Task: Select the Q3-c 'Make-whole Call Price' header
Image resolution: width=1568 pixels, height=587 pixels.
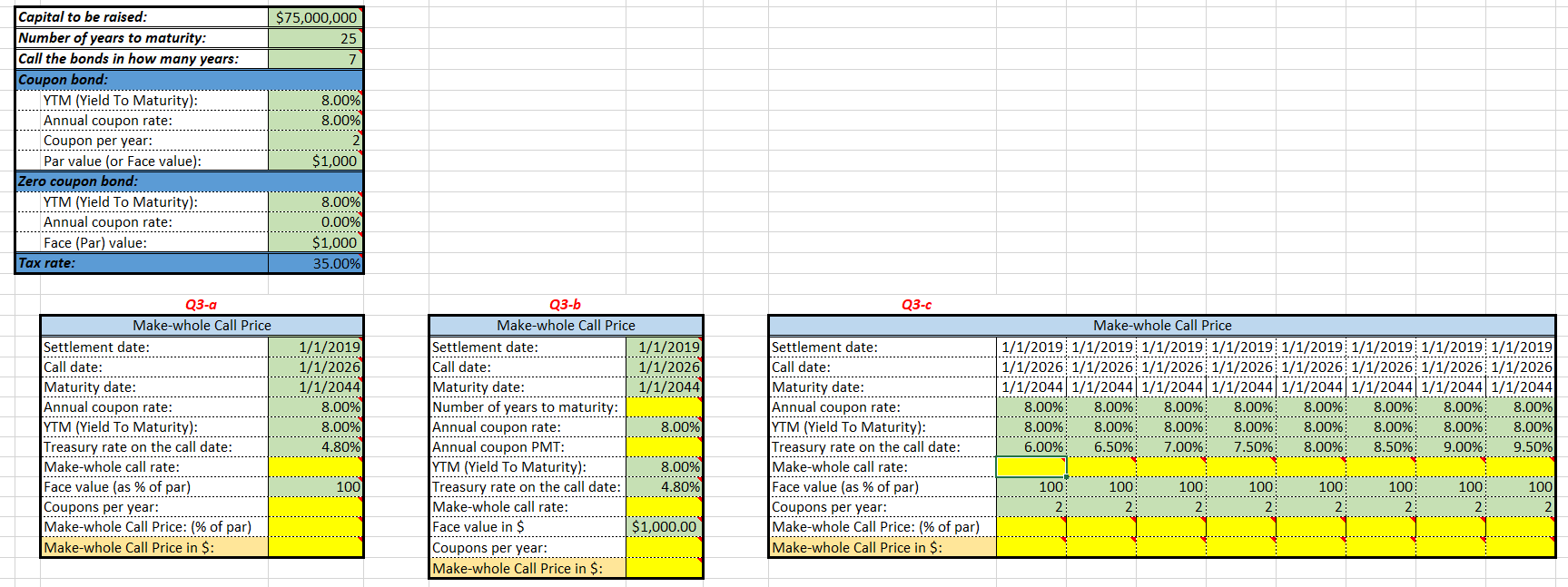Action: 1162,325
